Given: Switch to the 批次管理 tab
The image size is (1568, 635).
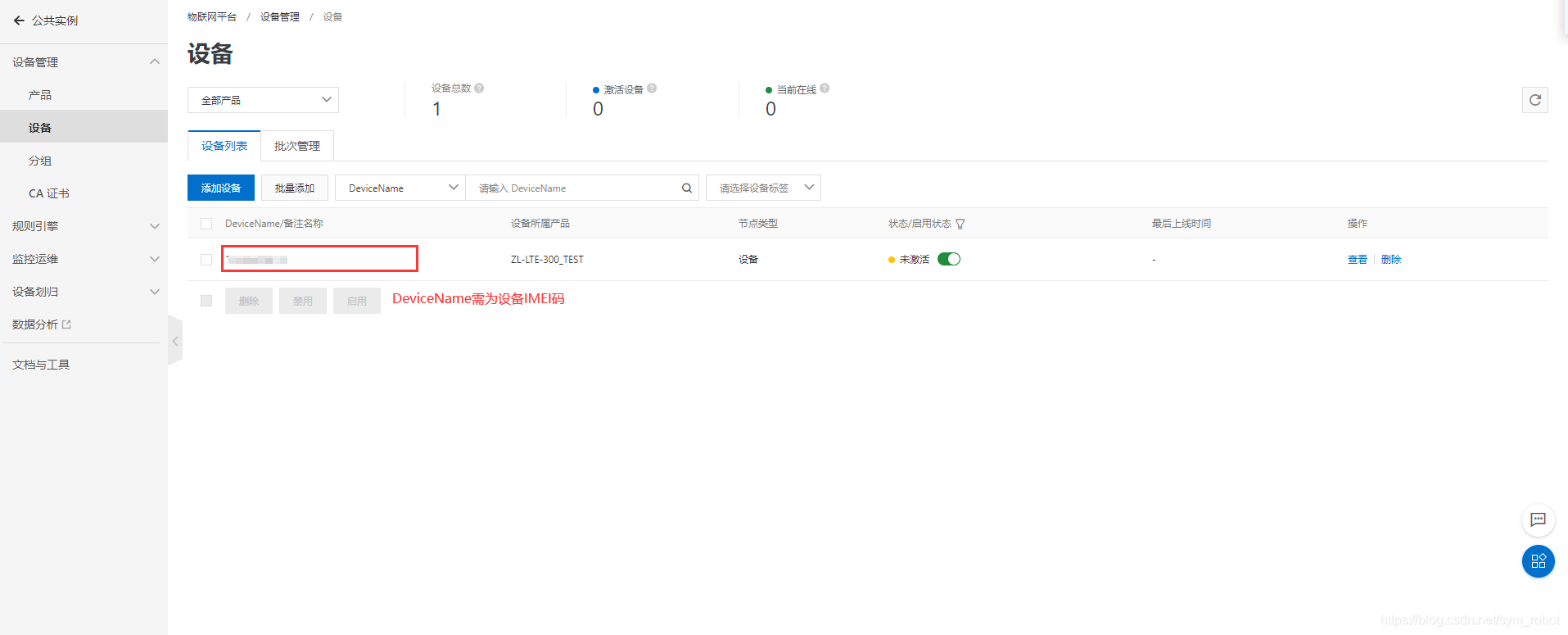Looking at the screenshot, I should point(297,146).
